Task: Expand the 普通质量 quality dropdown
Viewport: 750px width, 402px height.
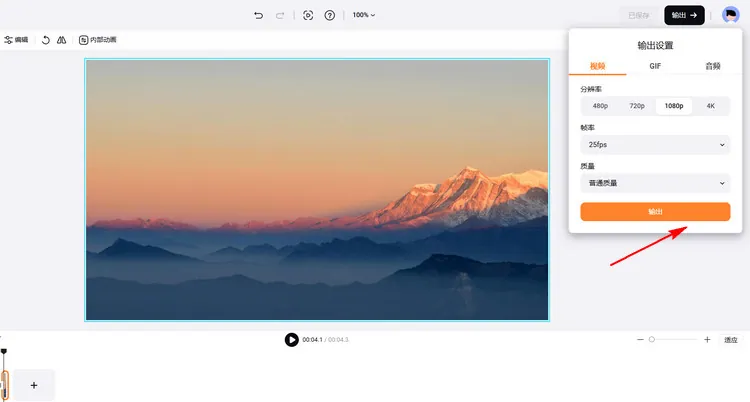Action: pyautogui.click(x=655, y=183)
